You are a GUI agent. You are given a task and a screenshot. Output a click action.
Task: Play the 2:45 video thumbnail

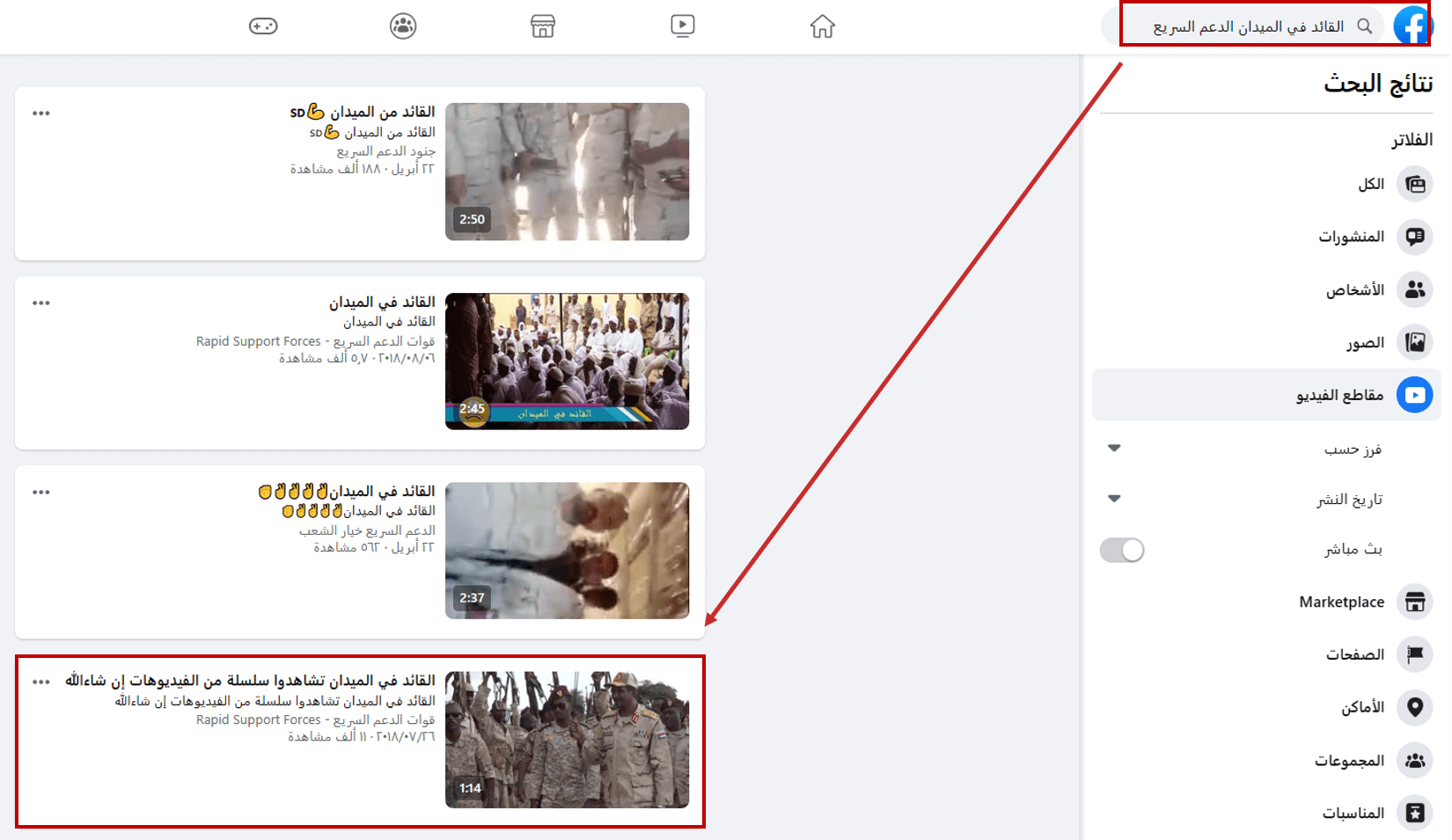[568, 362]
